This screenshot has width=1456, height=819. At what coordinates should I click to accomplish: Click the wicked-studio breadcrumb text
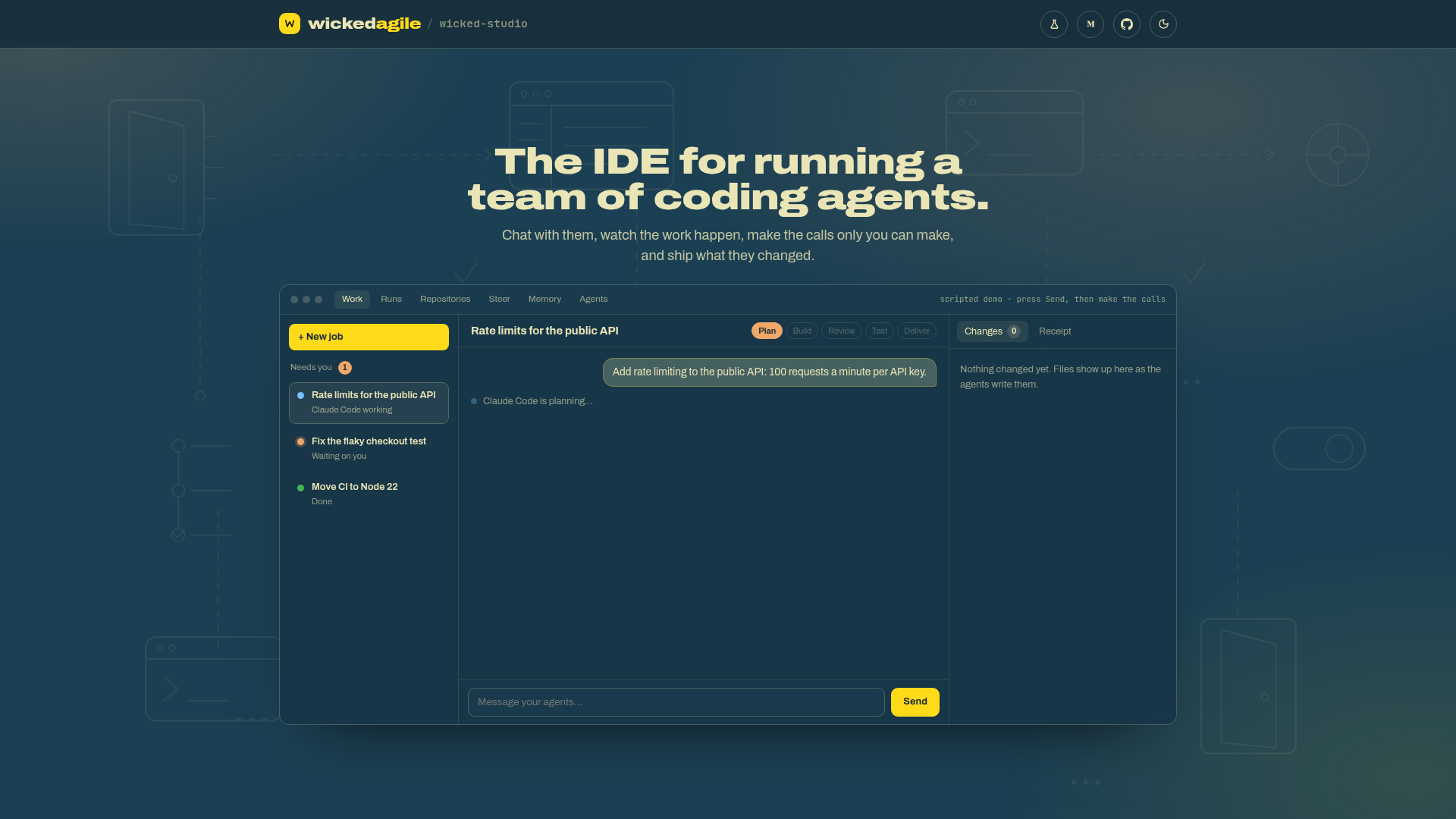pyautogui.click(x=483, y=24)
